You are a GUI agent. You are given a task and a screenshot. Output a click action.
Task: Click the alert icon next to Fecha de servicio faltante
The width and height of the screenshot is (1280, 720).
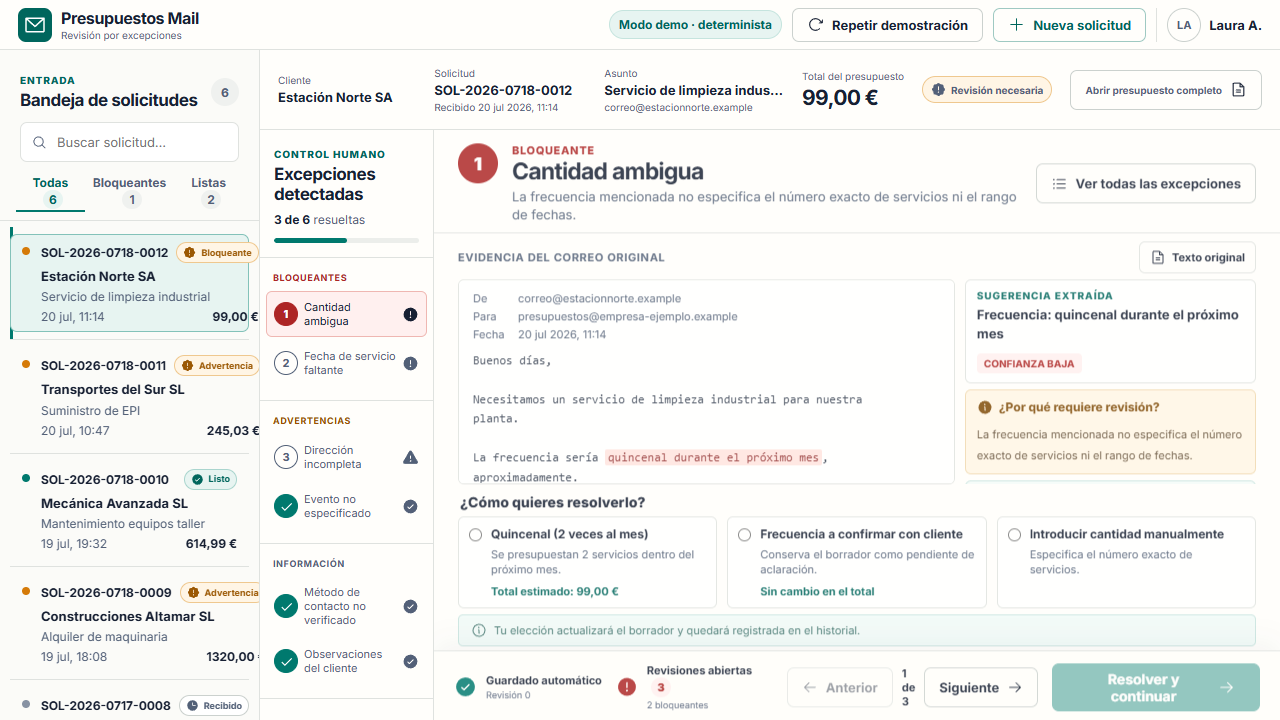pos(410,363)
